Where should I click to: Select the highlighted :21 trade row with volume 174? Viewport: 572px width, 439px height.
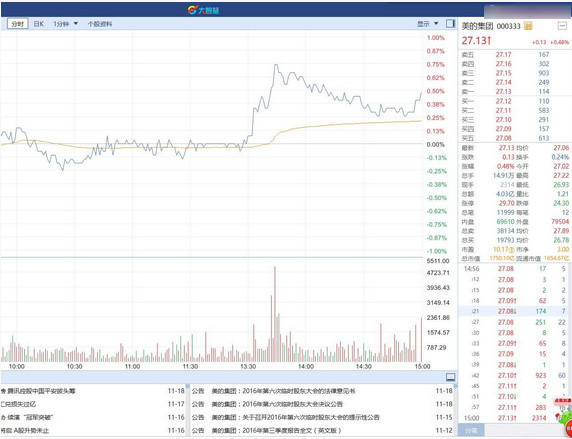point(514,311)
